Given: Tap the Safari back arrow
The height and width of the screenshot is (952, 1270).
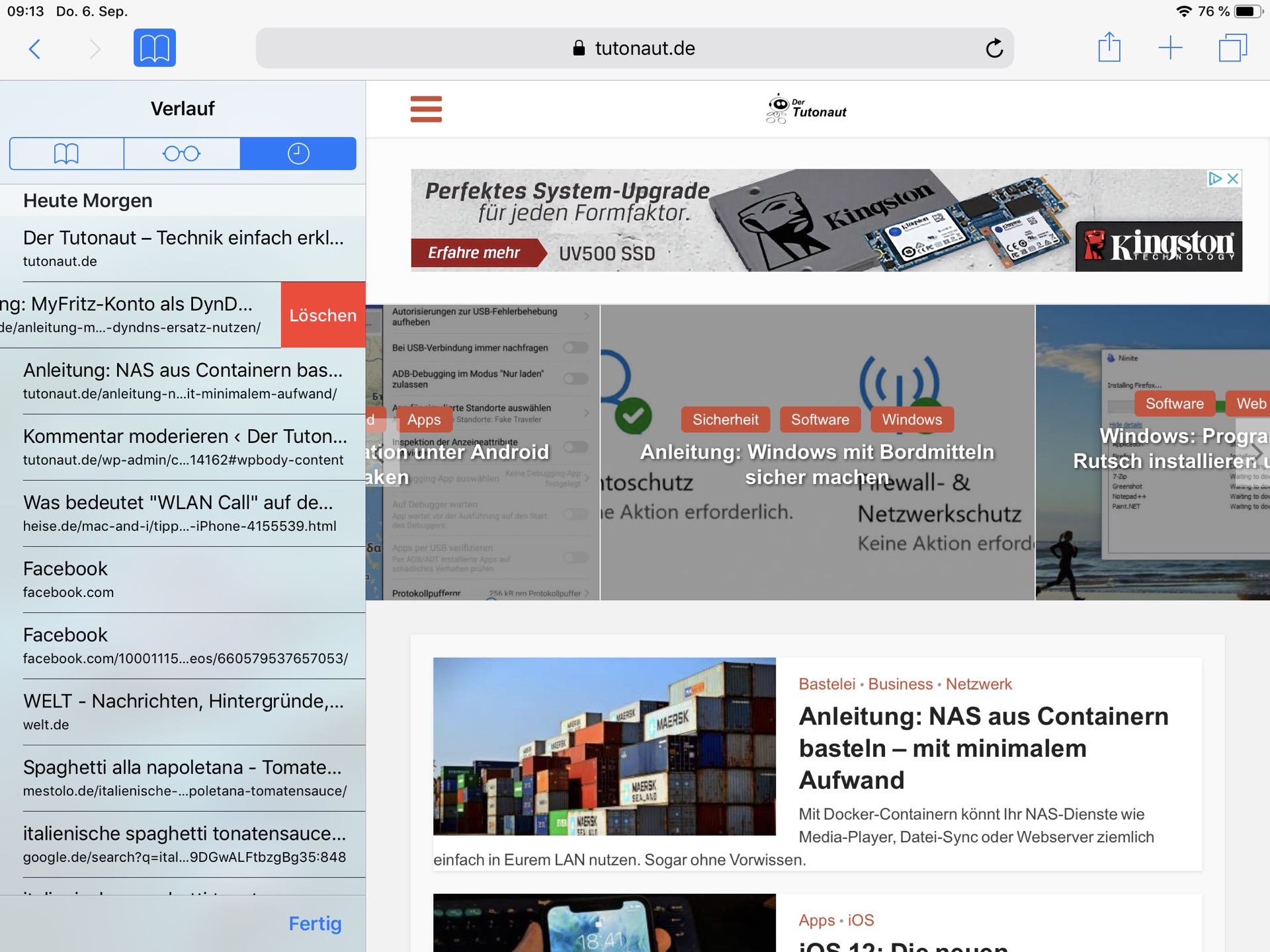Looking at the screenshot, I should pyautogui.click(x=35, y=48).
